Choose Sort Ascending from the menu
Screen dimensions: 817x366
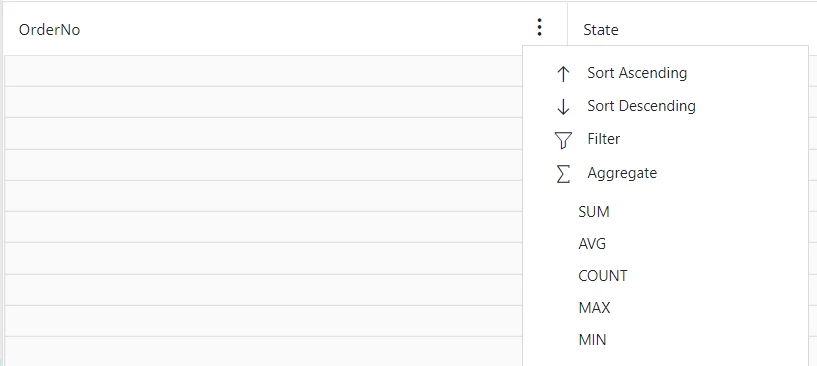point(637,73)
